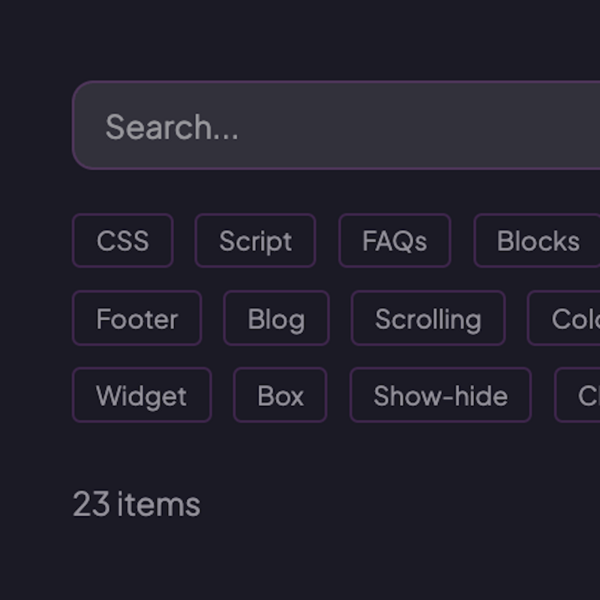Viewport: 600px width, 600px height.
Task: Toggle the Box tag filter
Action: (280, 396)
